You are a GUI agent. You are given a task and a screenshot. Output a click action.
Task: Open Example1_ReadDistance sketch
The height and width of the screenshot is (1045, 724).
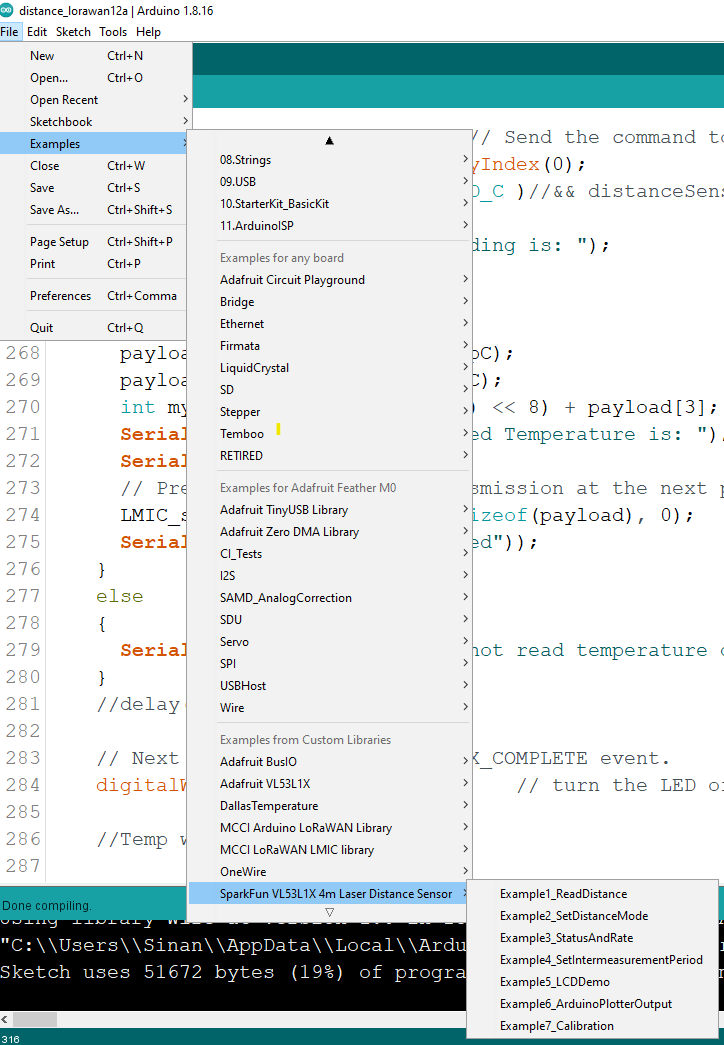[x=564, y=894]
